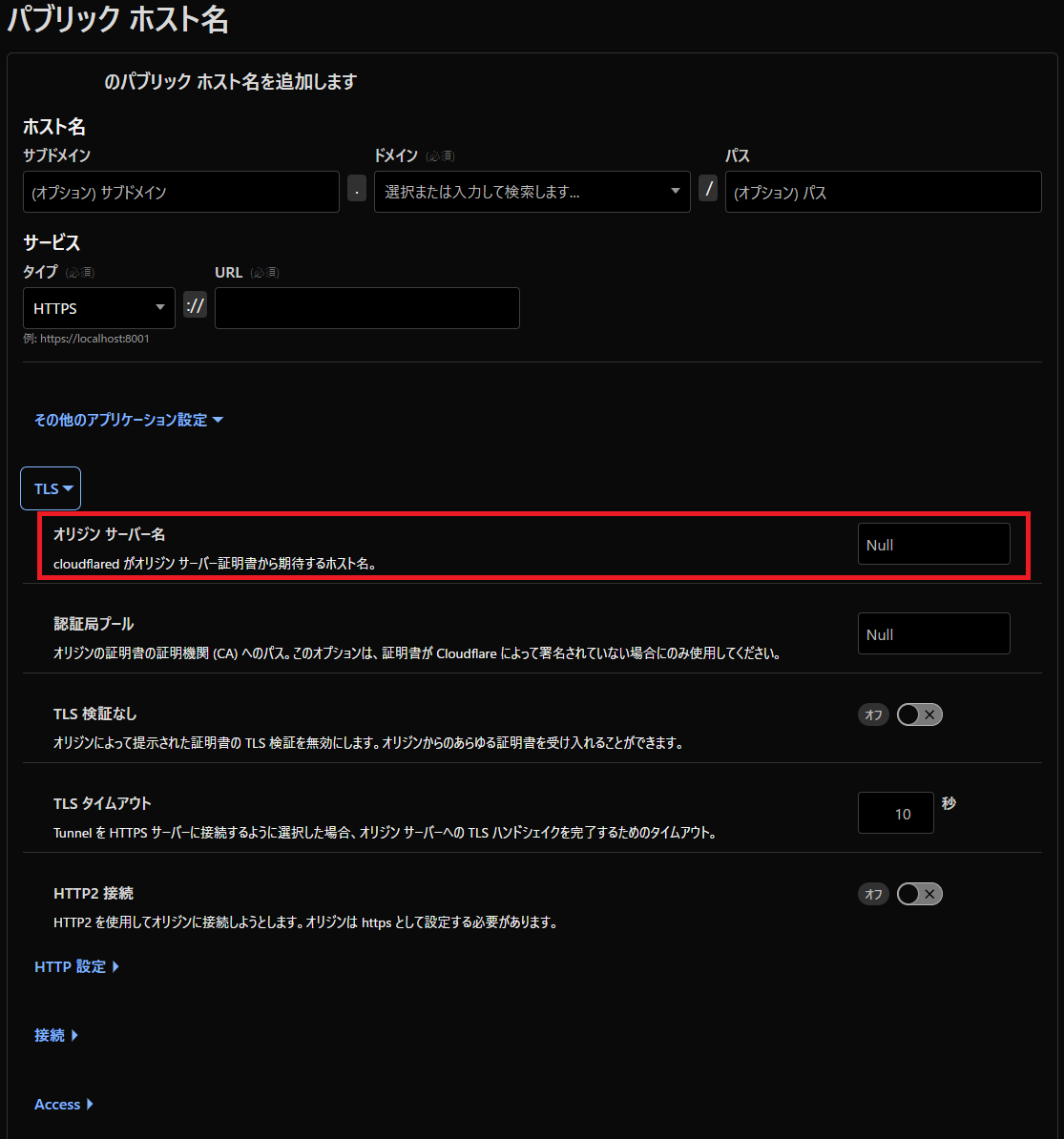Click the ホスト名 section heading
1064x1139 pixels.
click(54, 127)
